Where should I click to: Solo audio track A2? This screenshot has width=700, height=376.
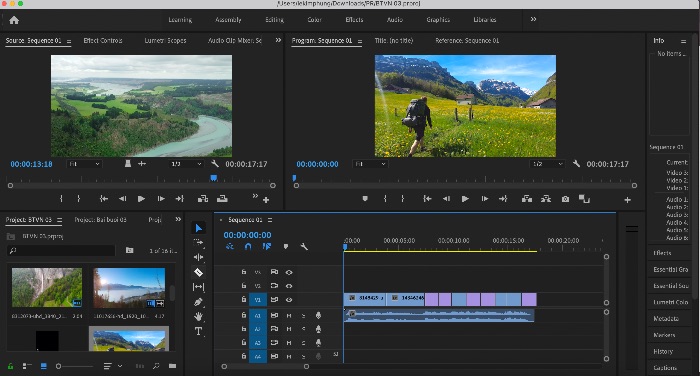point(304,329)
